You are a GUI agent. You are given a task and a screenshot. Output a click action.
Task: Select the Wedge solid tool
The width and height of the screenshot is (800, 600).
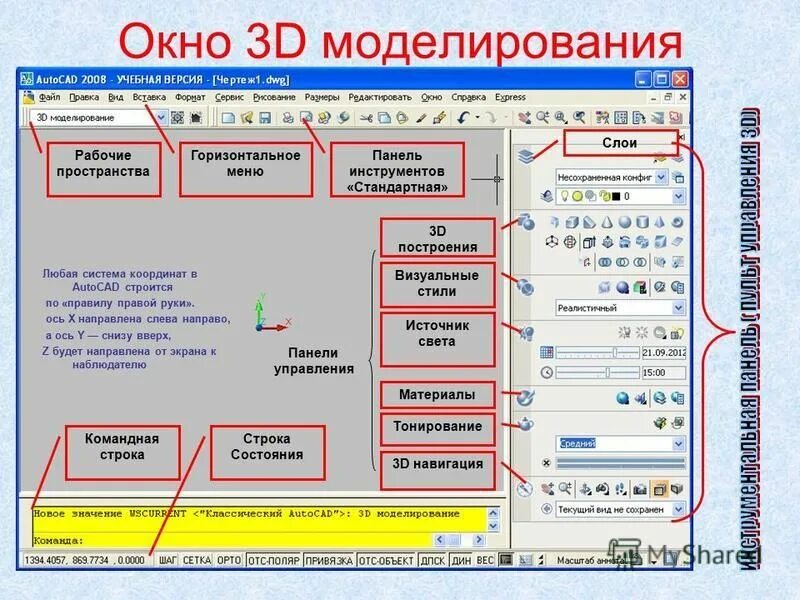tap(589, 222)
